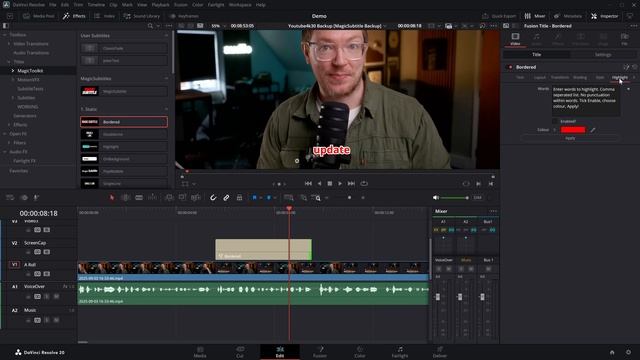This screenshot has width=640, height=360.
Task: Select the V1 A-Roll destination control
Action: (14, 264)
